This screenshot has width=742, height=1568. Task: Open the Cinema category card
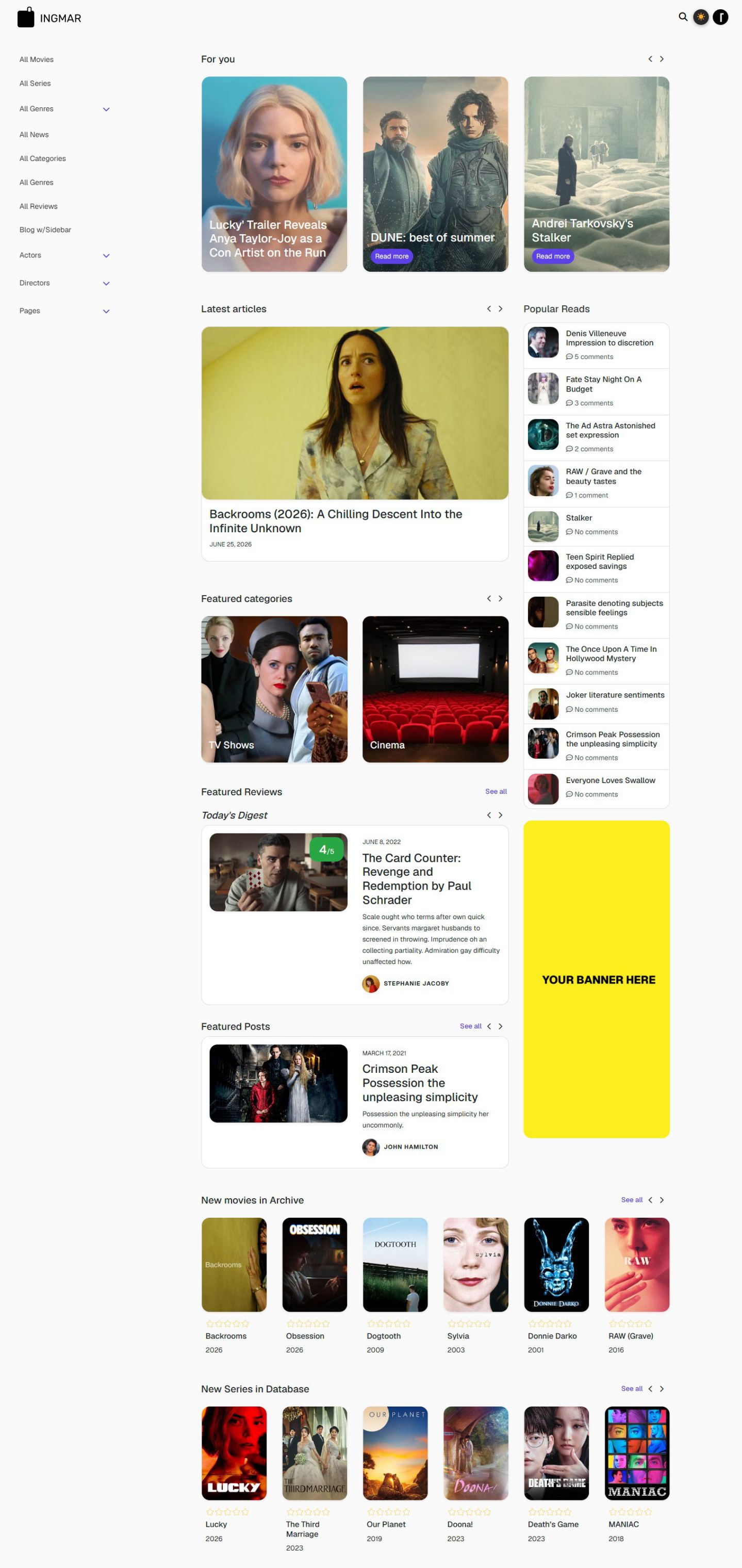pyautogui.click(x=435, y=689)
